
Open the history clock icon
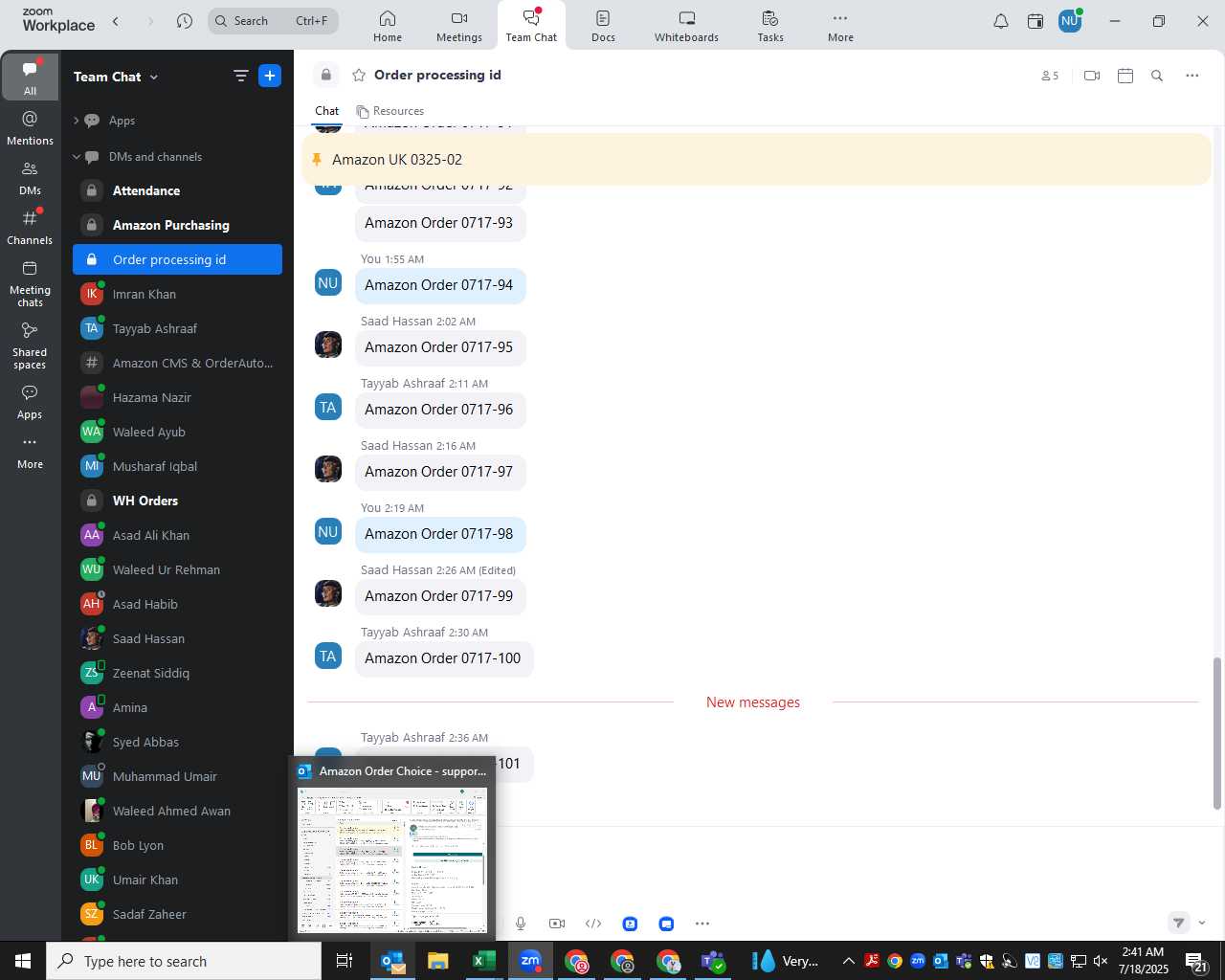point(185,21)
